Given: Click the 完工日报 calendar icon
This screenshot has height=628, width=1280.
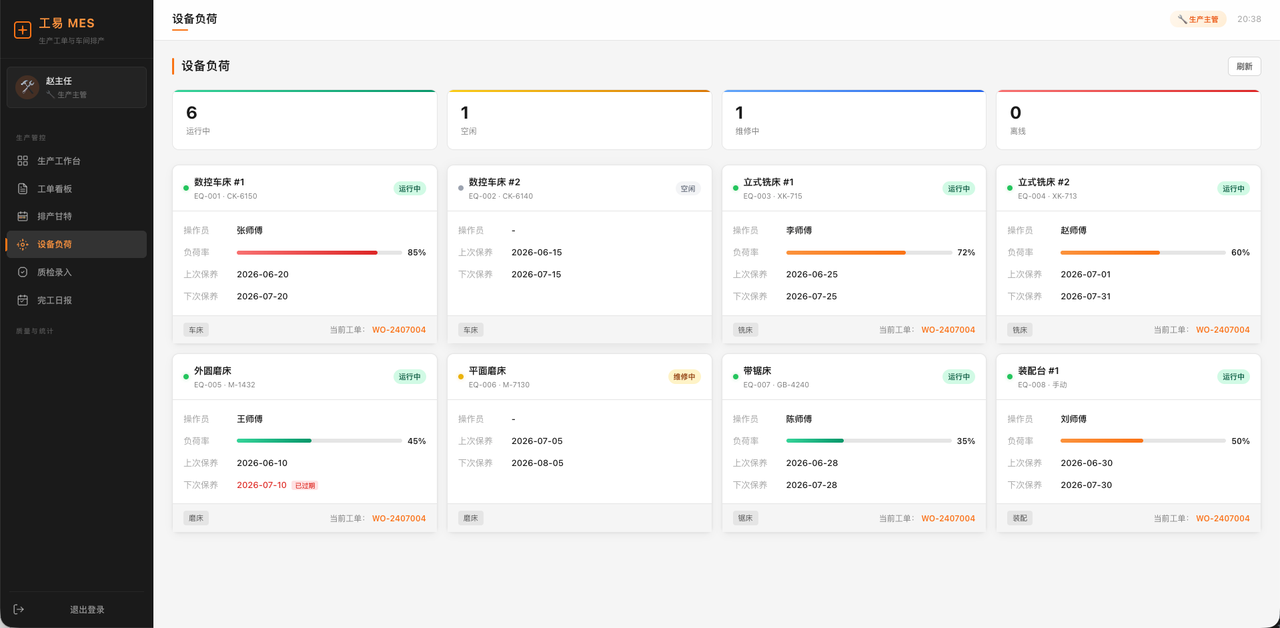Looking at the screenshot, I should (23, 300).
